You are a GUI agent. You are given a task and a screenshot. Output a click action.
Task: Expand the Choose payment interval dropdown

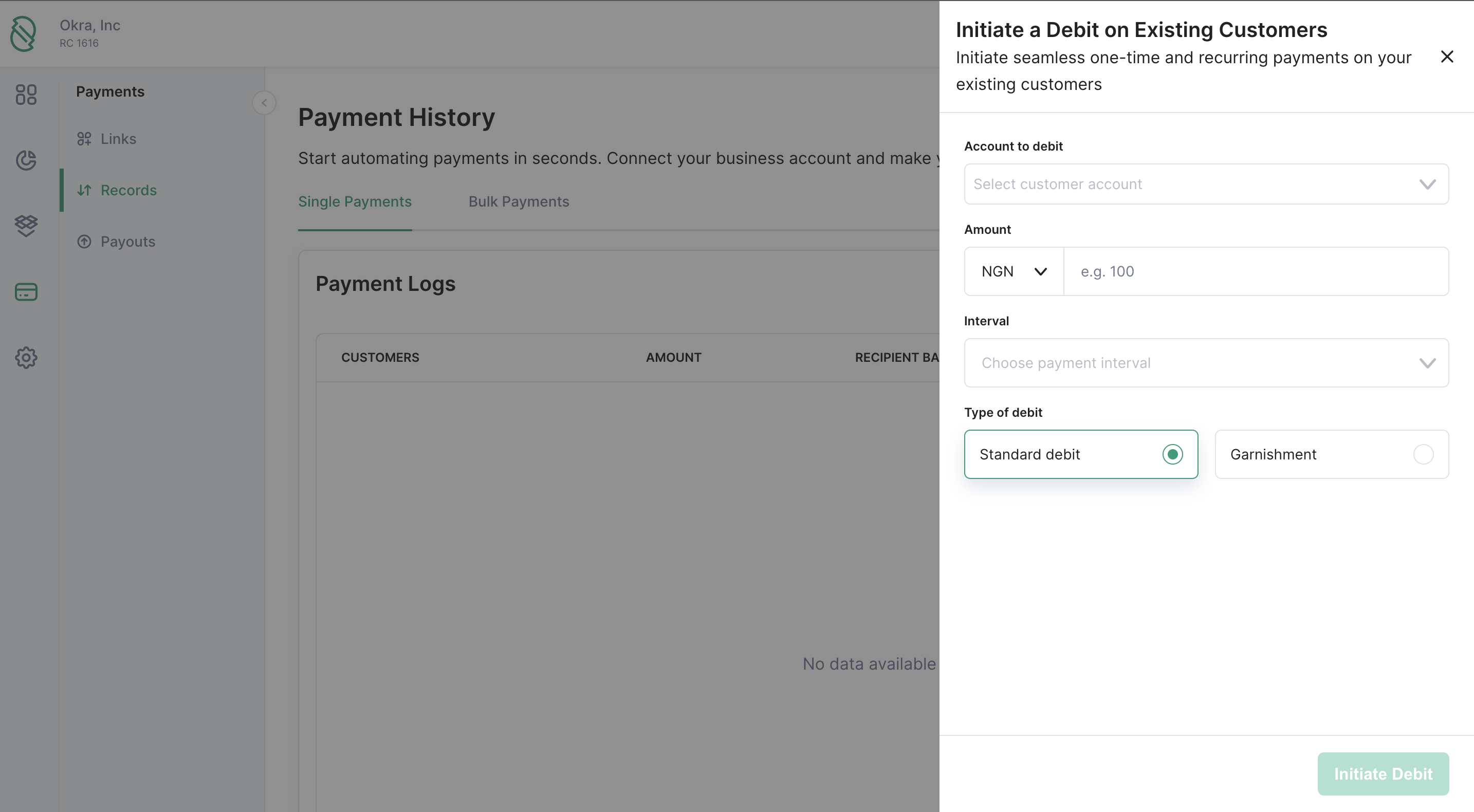click(1206, 363)
